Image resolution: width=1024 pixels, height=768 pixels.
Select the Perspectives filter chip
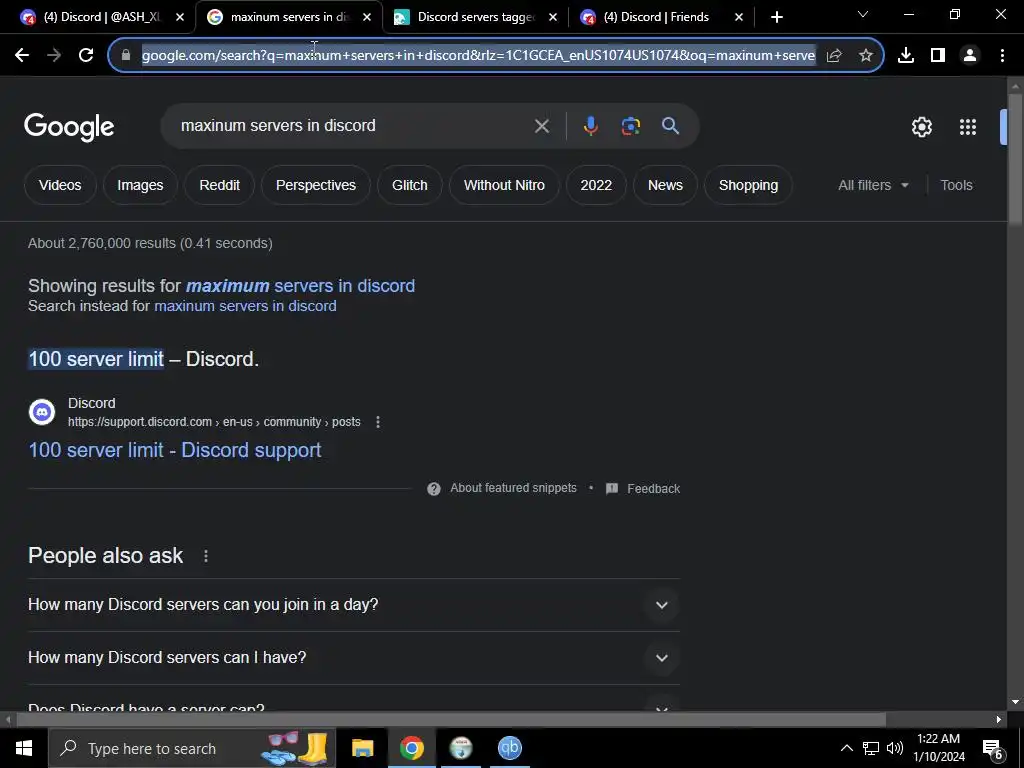[316, 185]
